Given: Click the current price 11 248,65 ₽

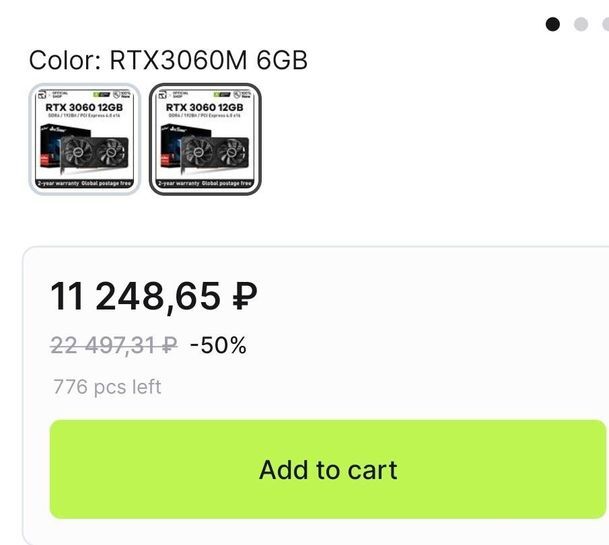Looking at the screenshot, I should point(155,297).
